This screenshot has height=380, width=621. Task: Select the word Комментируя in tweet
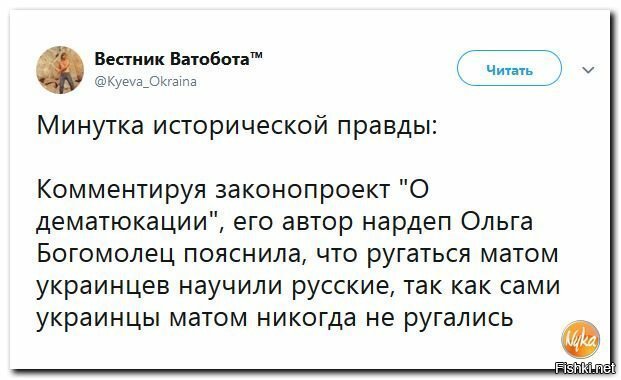(x=122, y=190)
